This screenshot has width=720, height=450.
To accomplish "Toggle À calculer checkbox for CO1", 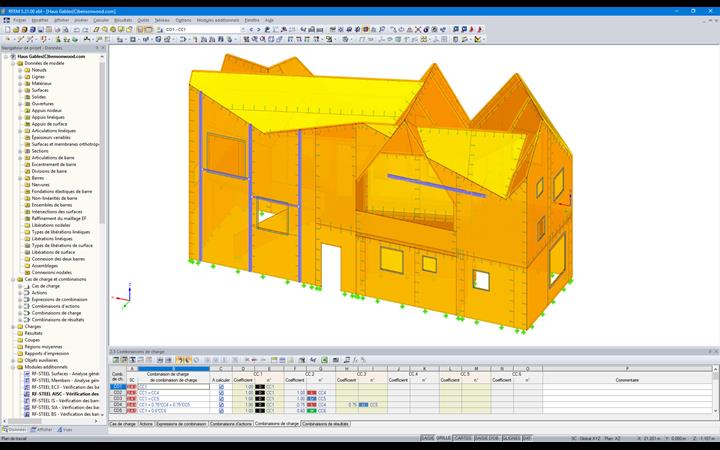I will click(x=221, y=387).
